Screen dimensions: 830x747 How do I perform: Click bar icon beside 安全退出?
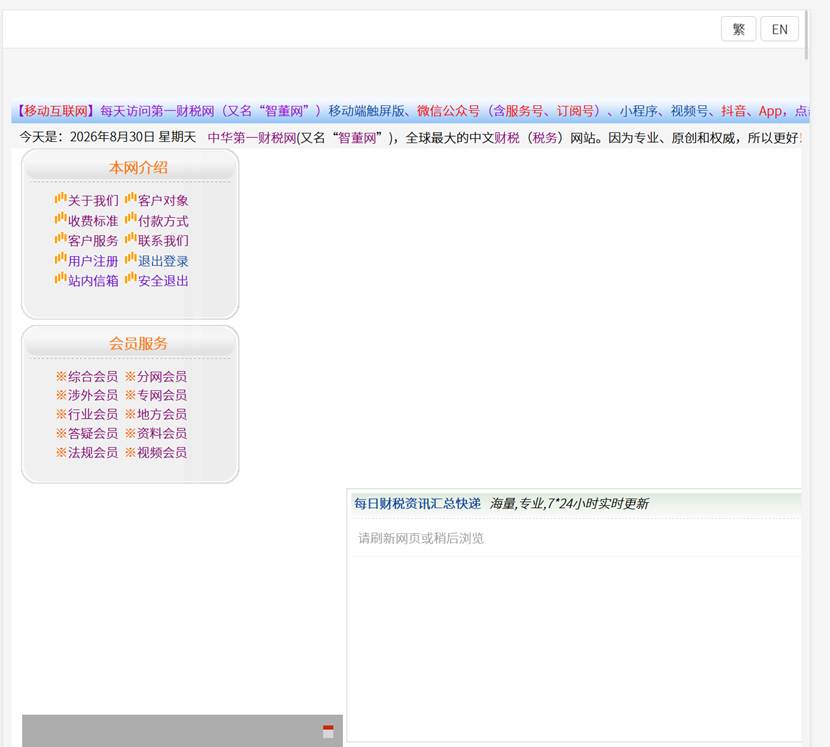130,278
